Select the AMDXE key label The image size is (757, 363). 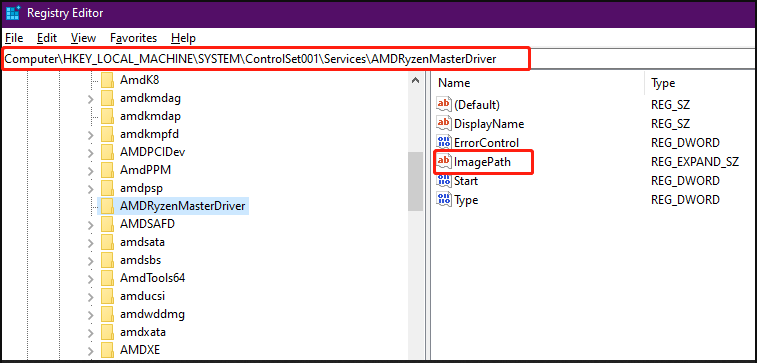(x=140, y=350)
